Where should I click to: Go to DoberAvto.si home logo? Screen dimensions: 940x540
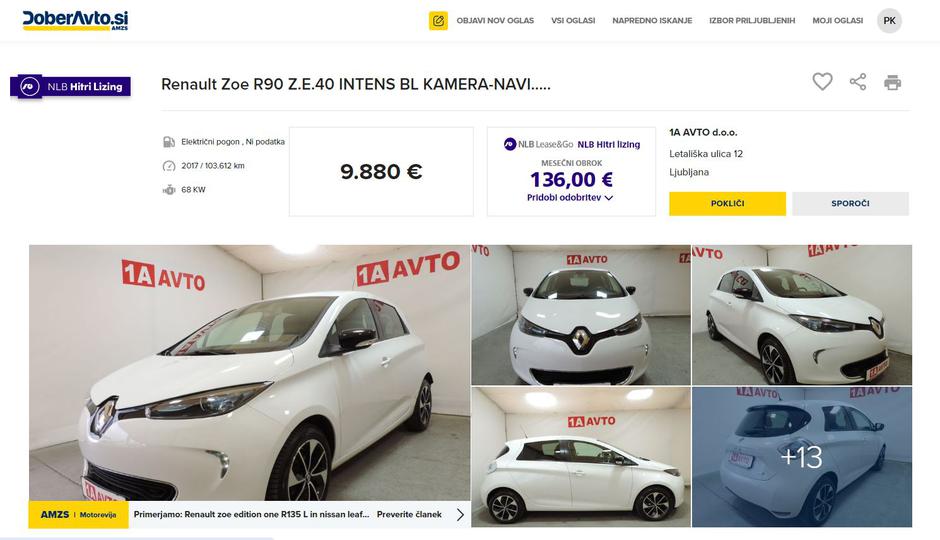click(x=76, y=20)
